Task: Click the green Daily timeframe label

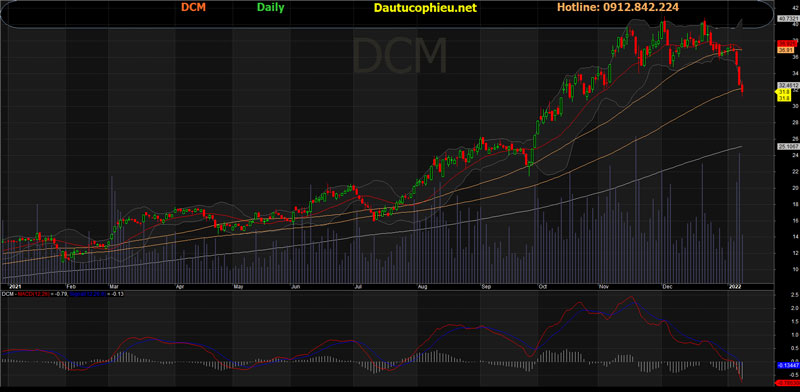Action: [x=270, y=7]
